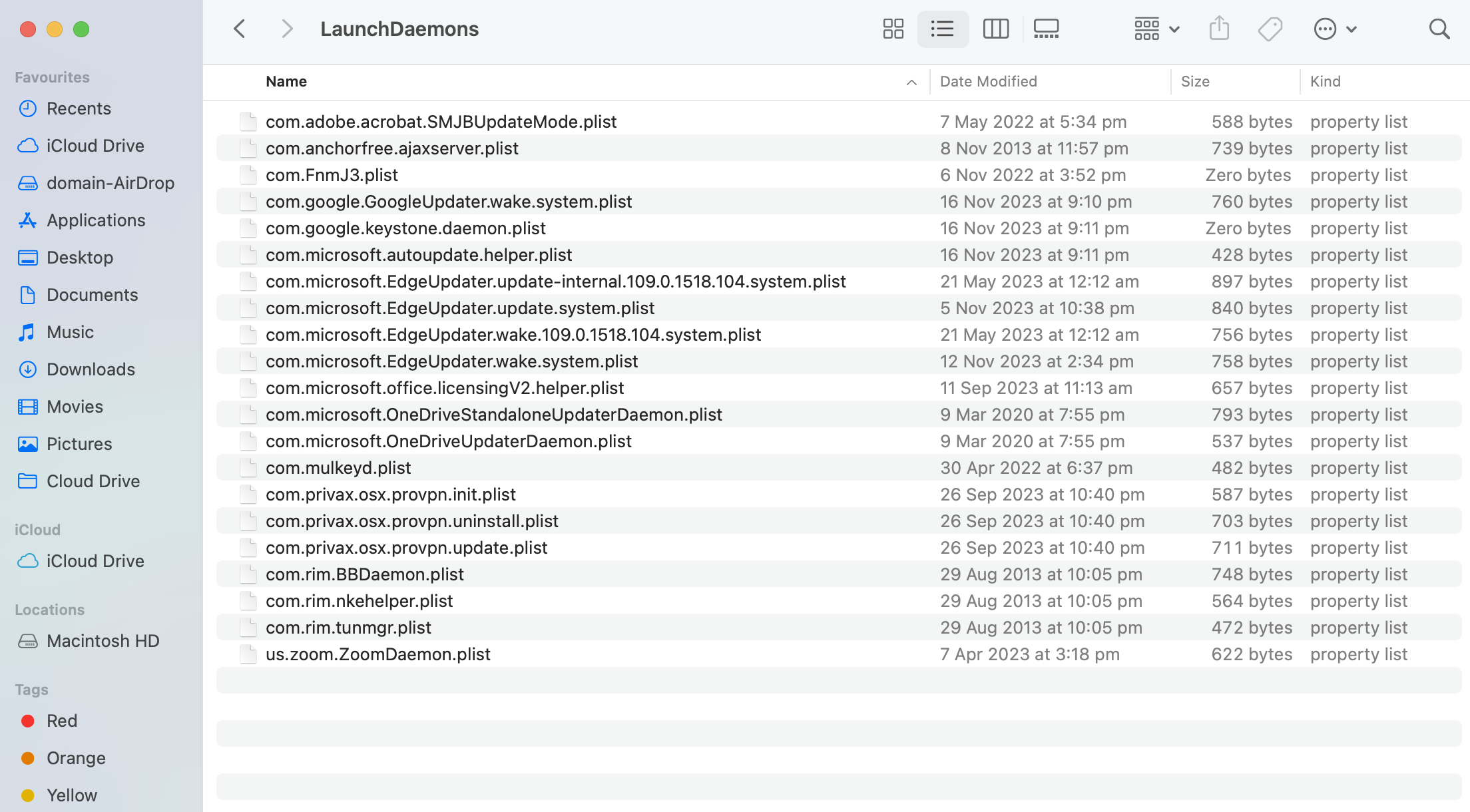Screen dimensions: 1470x812
Task: Switch to column view
Action: click(x=995, y=29)
